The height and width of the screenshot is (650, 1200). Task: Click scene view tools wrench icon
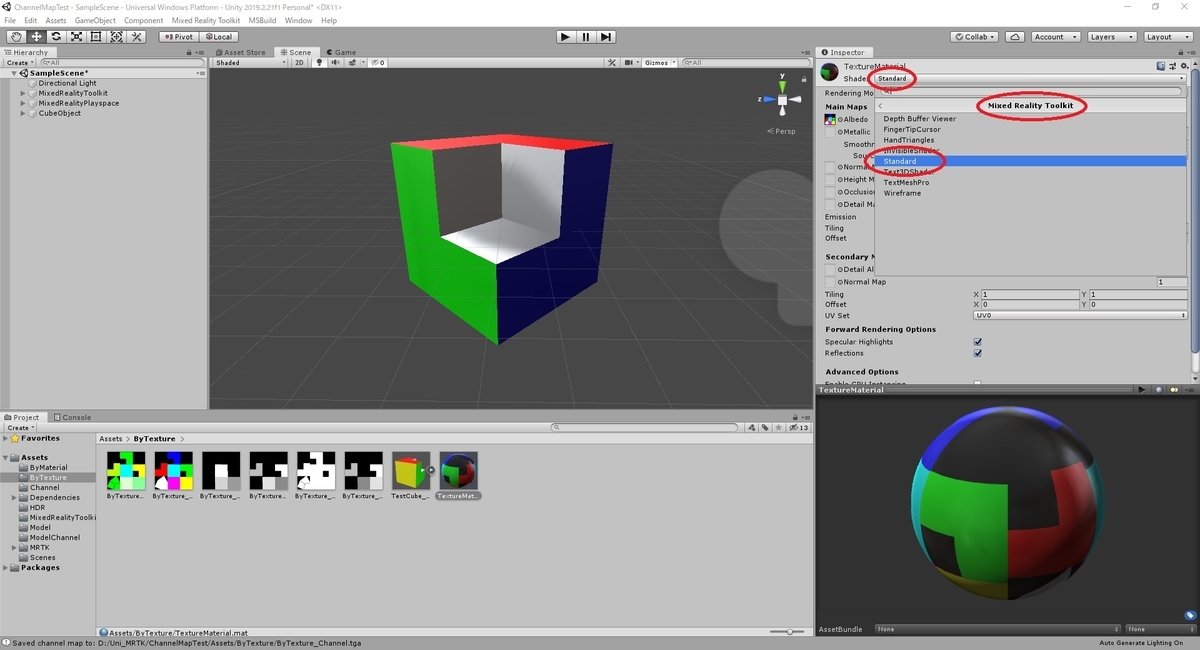tap(613, 62)
